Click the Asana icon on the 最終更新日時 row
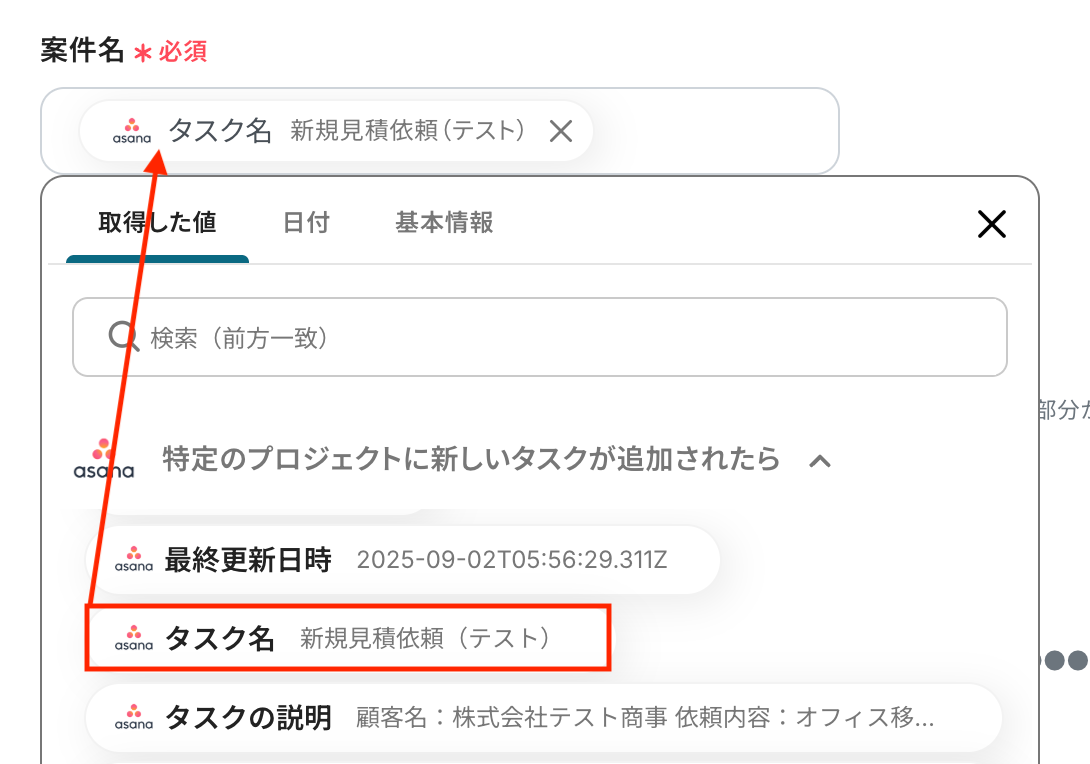The height and width of the screenshot is (764, 1090). 133,560
